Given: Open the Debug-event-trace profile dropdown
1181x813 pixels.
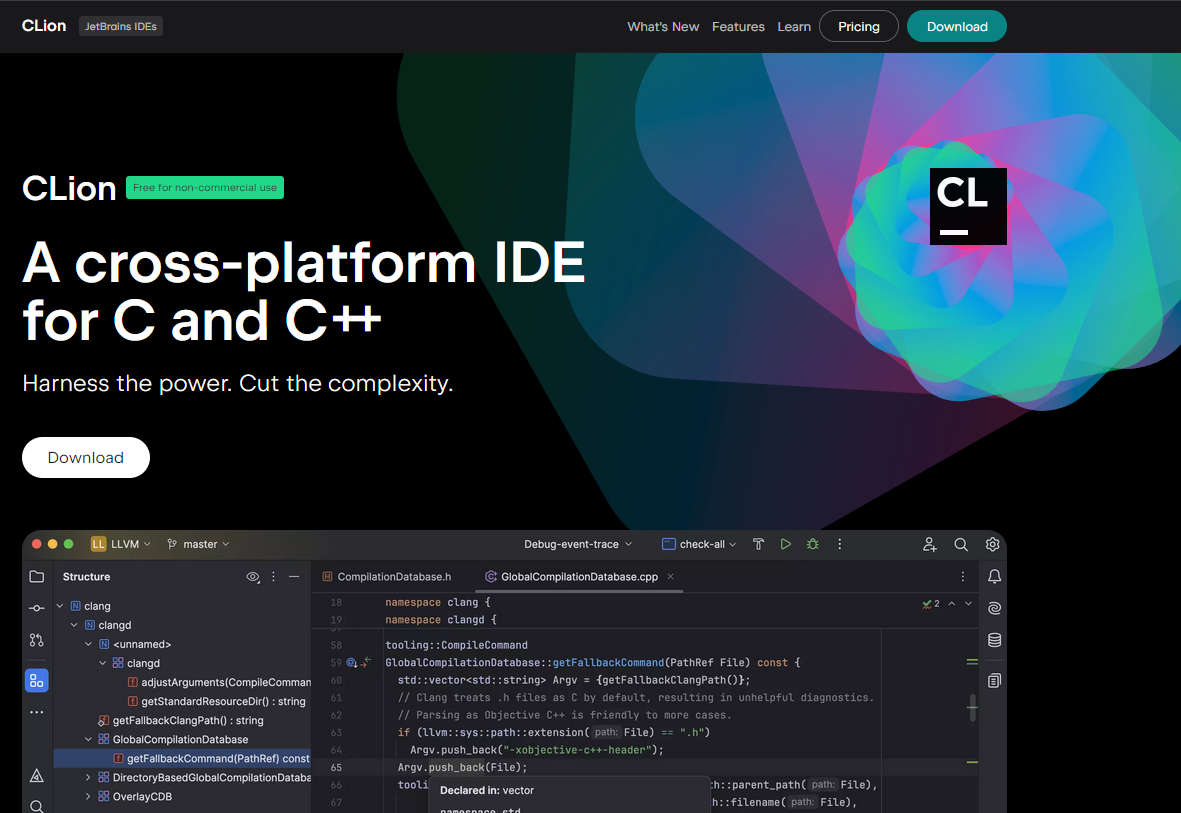Looking at the screenshot, I should (578, 544).
